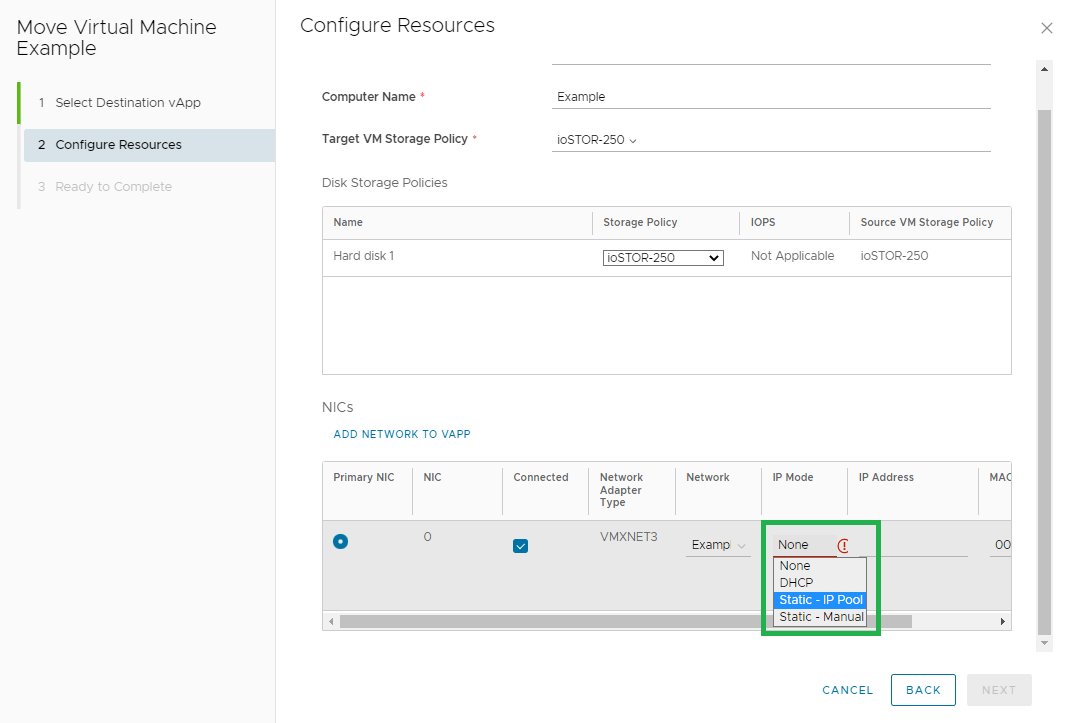This screenshot has width=1071, height=723.
Task: Close the Move Virtual Machine dialog
Action: click(1046, 28)
